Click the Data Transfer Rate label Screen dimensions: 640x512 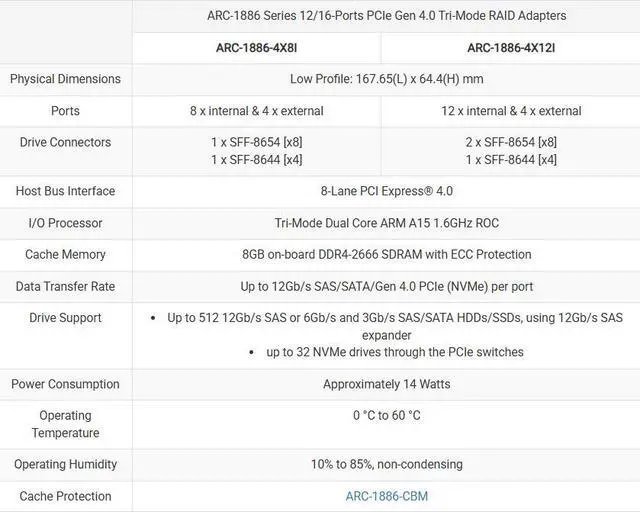pyautogui.click(x=65, y=287)
